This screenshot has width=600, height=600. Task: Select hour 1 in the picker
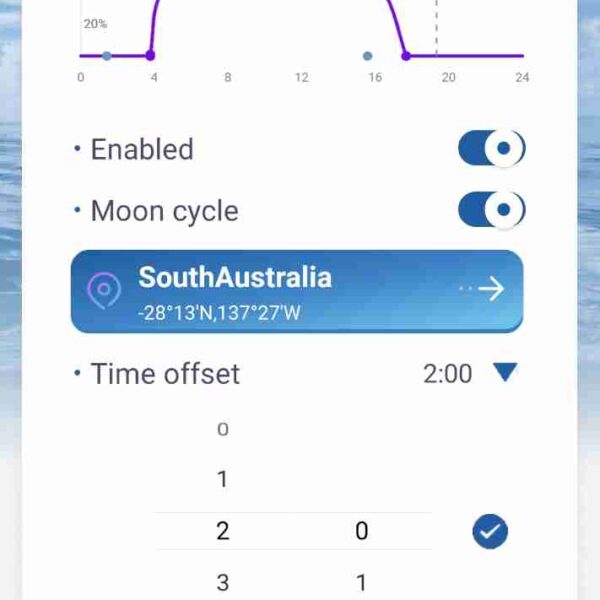(223, 479)
